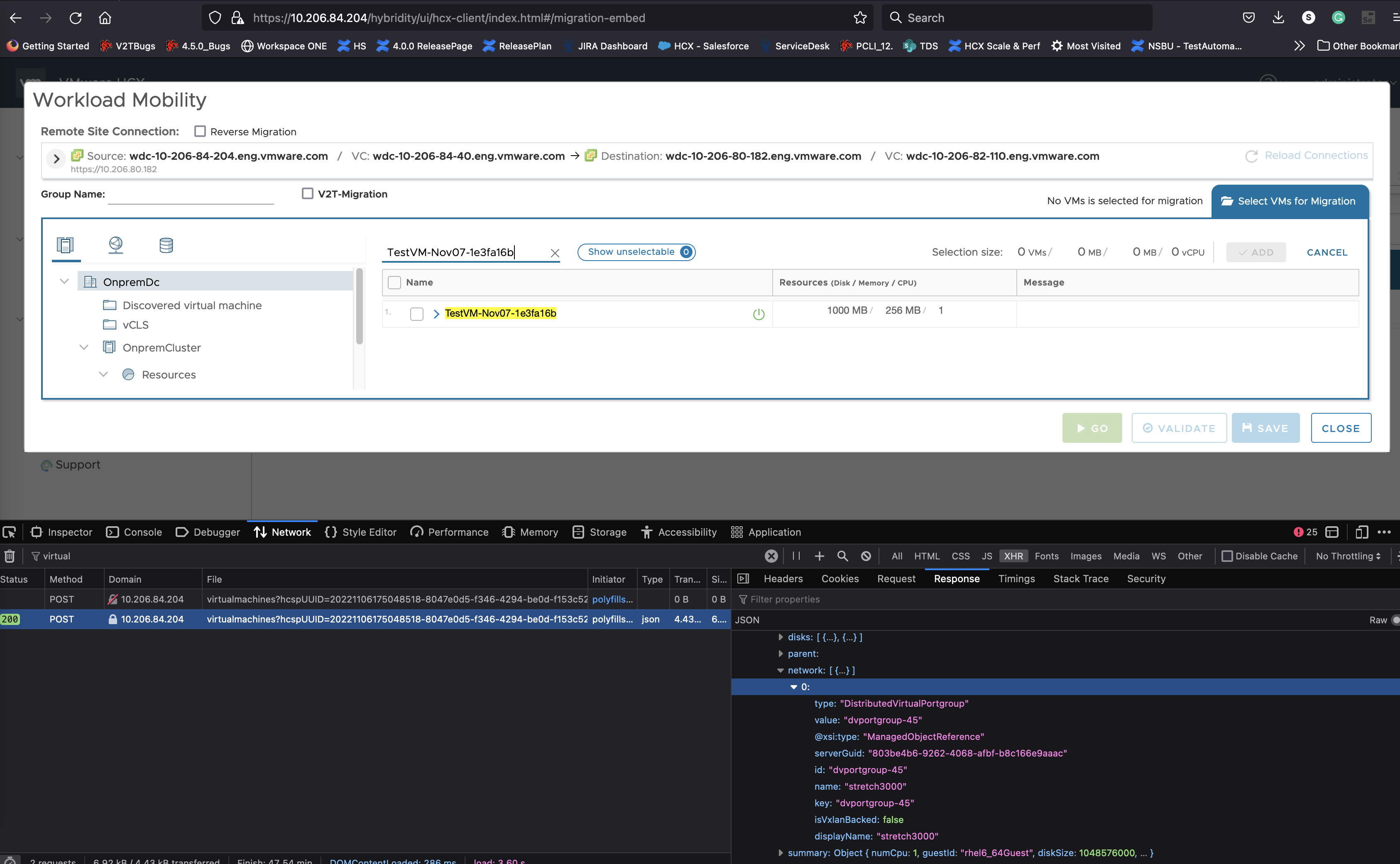Expand the TestVM-Nov07-1e3fa16b row details

(x=436, y=314)
